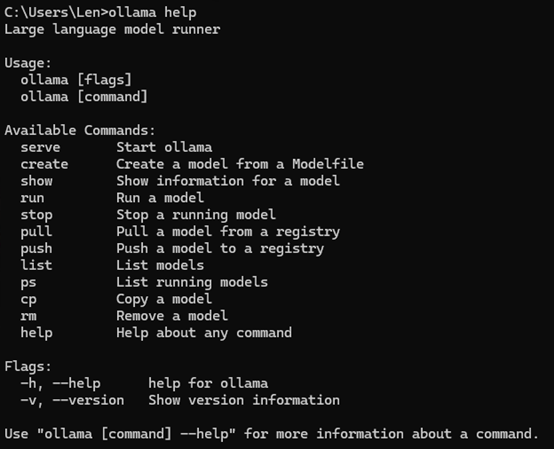
Task: Click the 'show' command in list
Action: 36,181
